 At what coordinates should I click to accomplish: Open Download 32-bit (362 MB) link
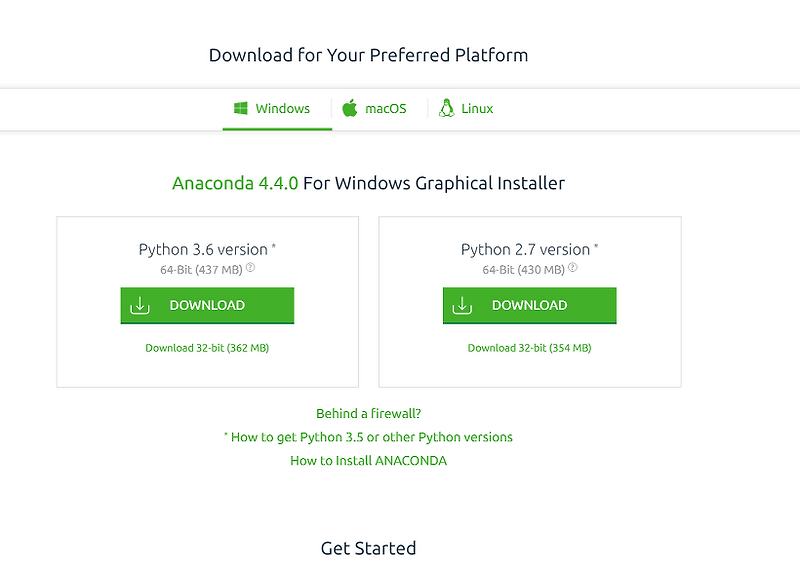pos(207,348)
